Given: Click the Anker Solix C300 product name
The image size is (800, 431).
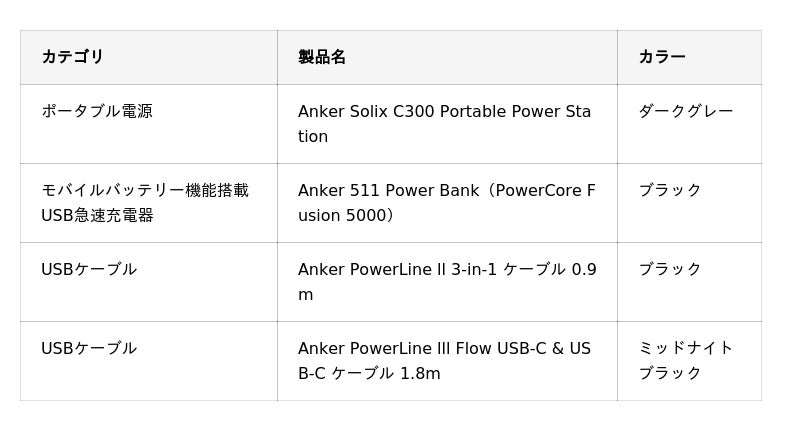Looking at the screenshot, I should point(444,112).
